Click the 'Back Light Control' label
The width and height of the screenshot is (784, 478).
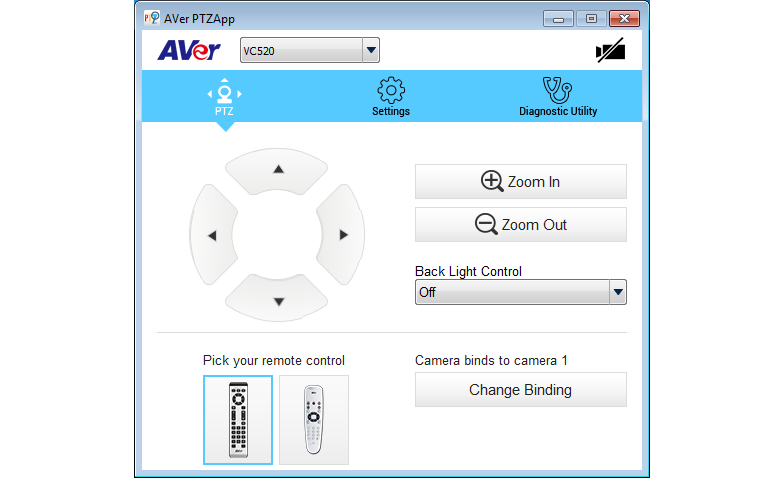click(x=468, y=272)
